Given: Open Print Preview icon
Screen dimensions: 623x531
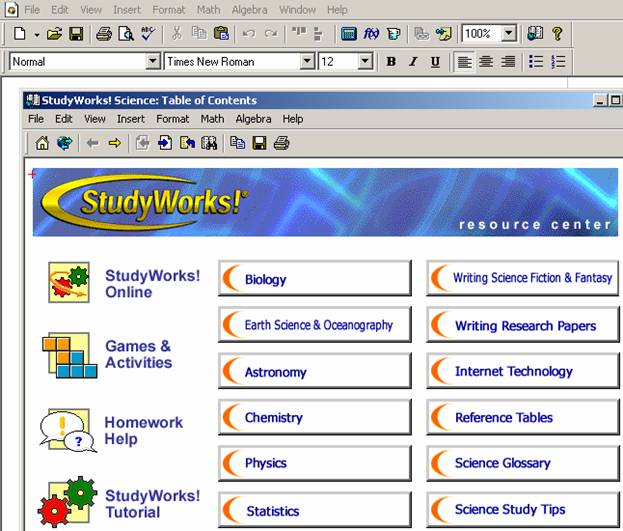Looking at the screenshot, I should [x=126, y=34].
